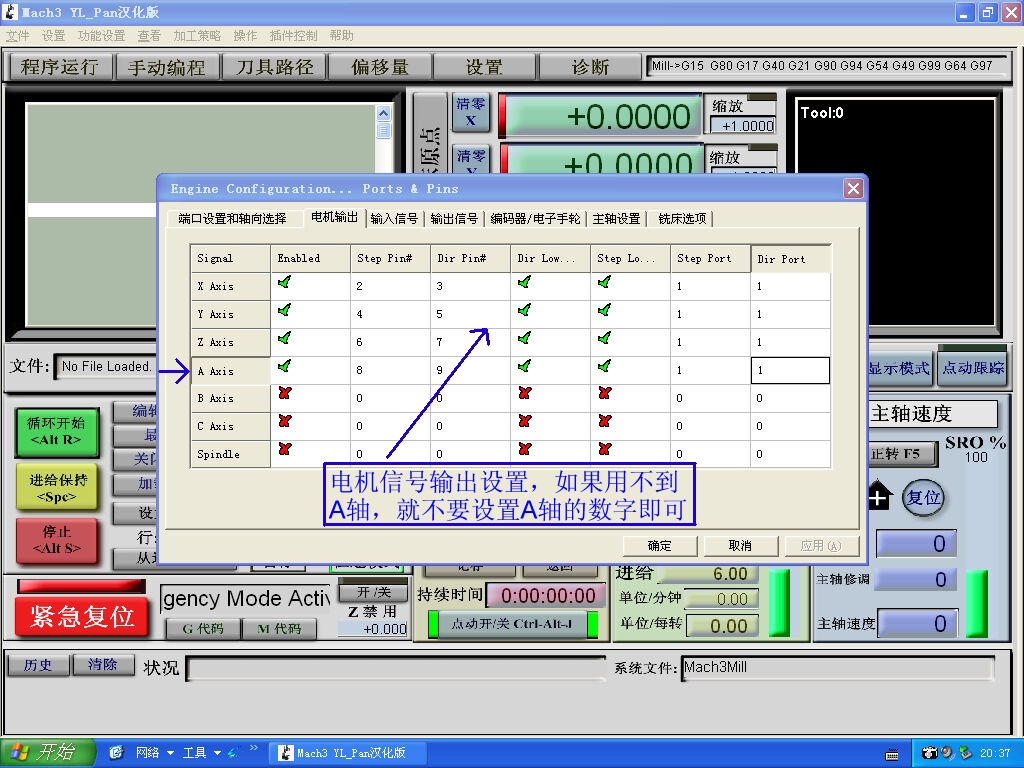
Task: Toggle Spindle Step Low red cross
Action: pos(605,449)
